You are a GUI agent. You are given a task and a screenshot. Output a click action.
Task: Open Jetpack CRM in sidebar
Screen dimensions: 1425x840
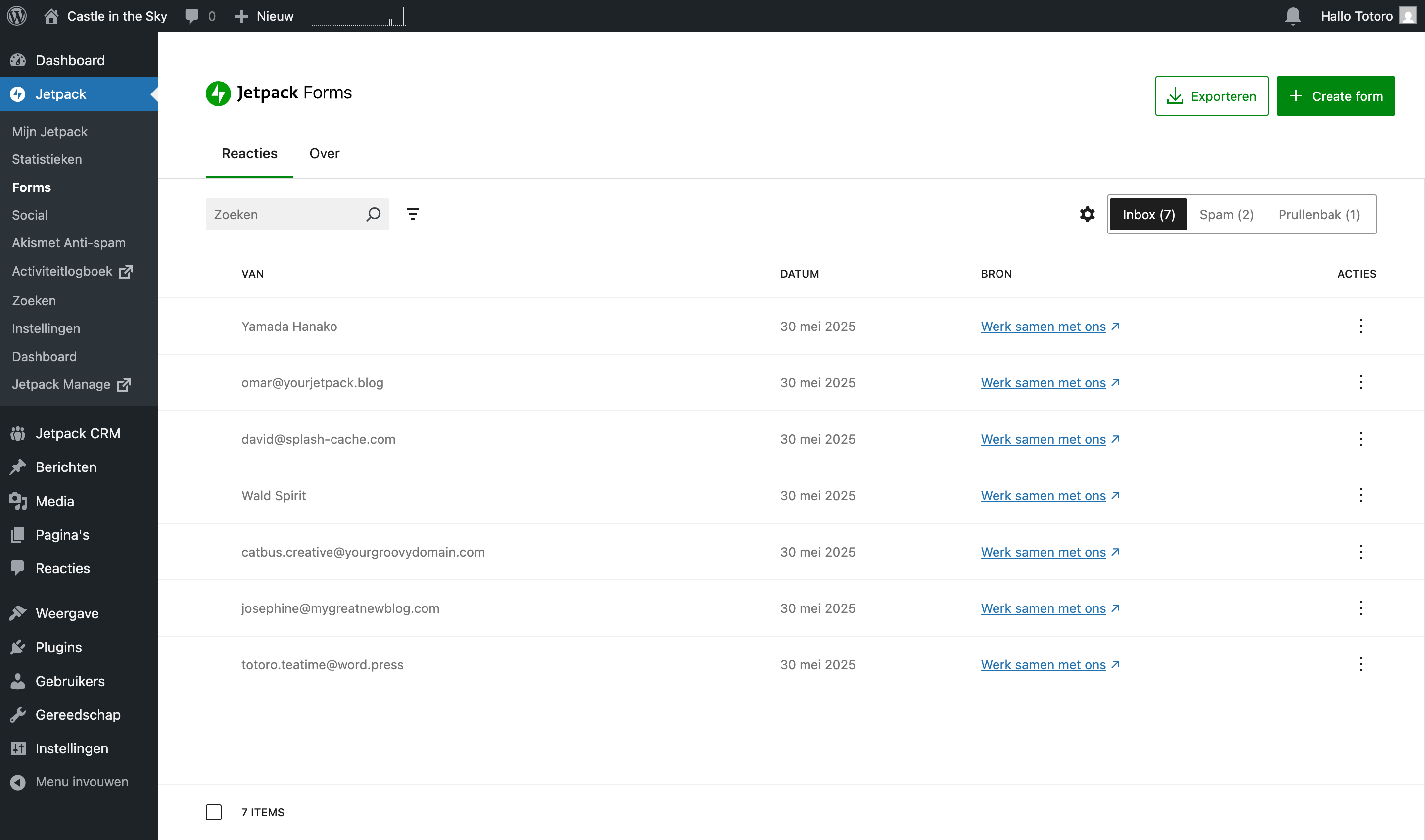point(78,433)
